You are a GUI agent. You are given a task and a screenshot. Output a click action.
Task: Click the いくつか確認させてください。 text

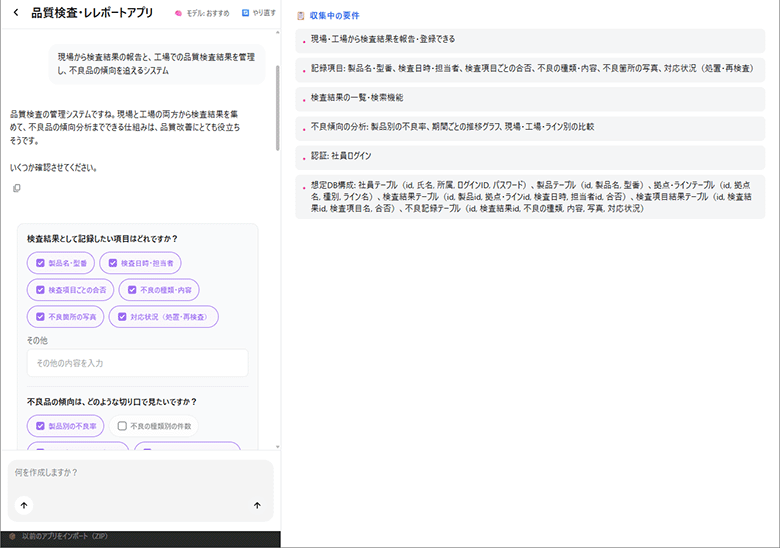(54, 168)
